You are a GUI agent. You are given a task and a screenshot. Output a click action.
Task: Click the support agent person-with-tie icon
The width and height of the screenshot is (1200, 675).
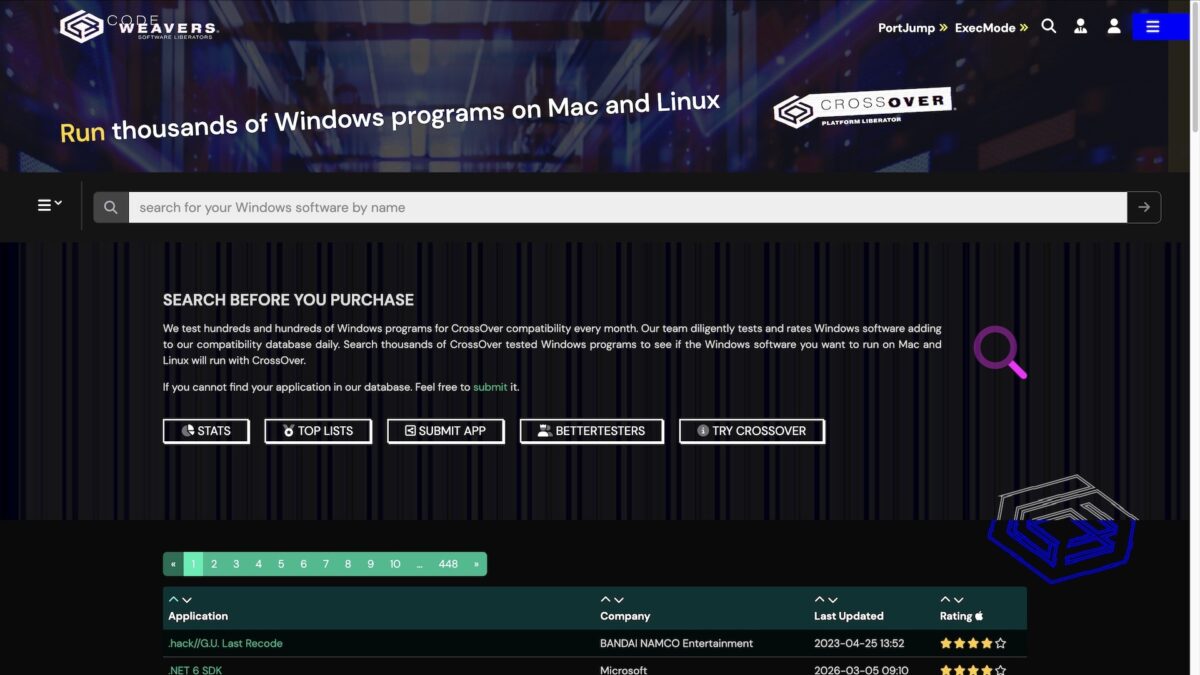[1081, 27]
